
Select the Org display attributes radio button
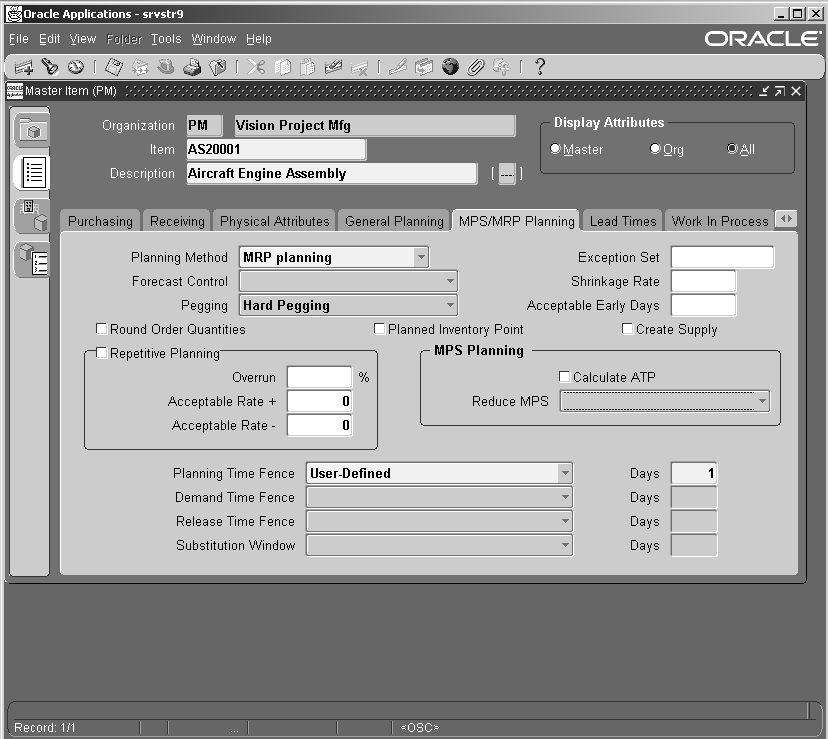(655, 149)
